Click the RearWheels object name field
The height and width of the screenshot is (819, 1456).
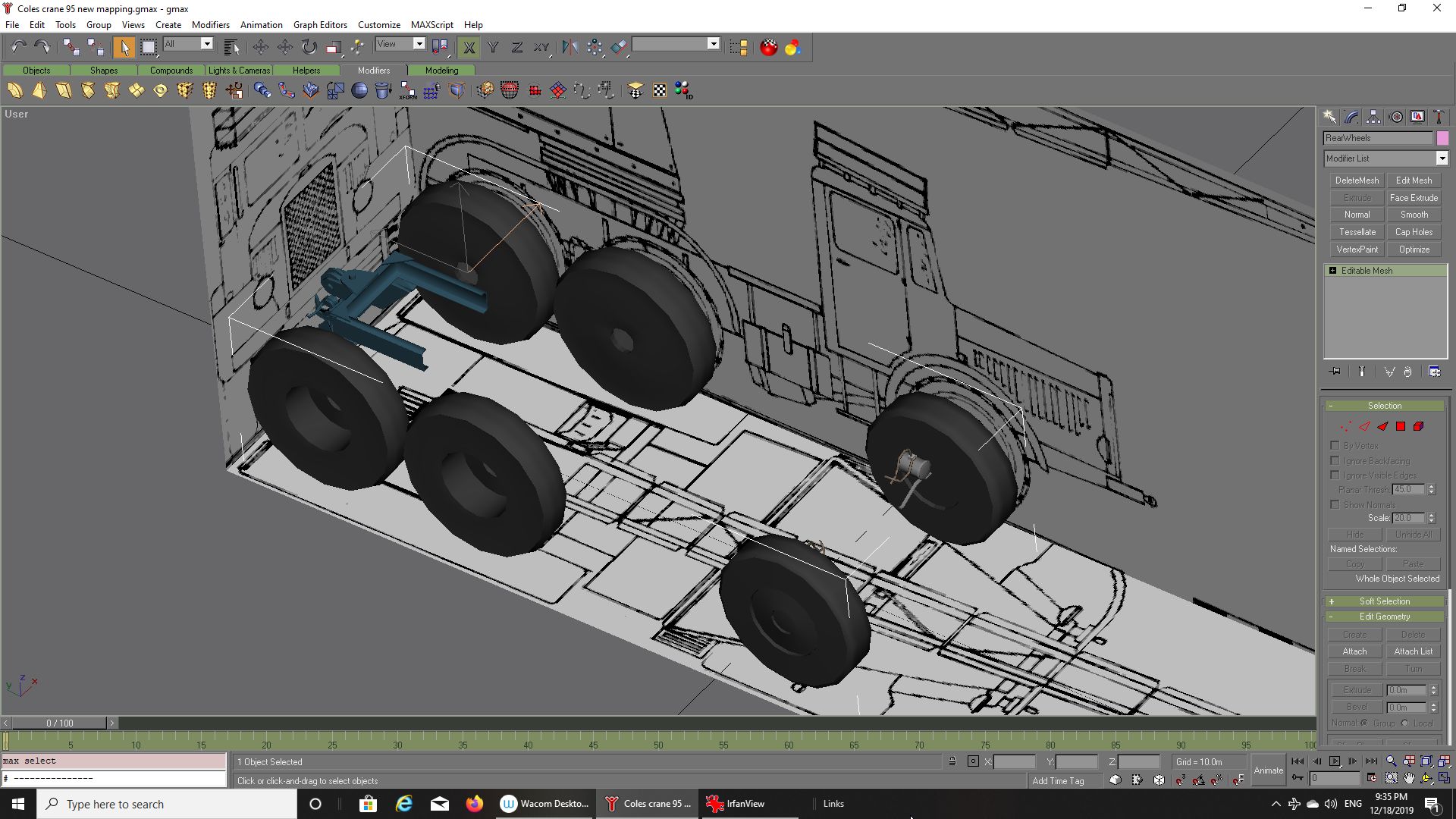[1377, 138]
